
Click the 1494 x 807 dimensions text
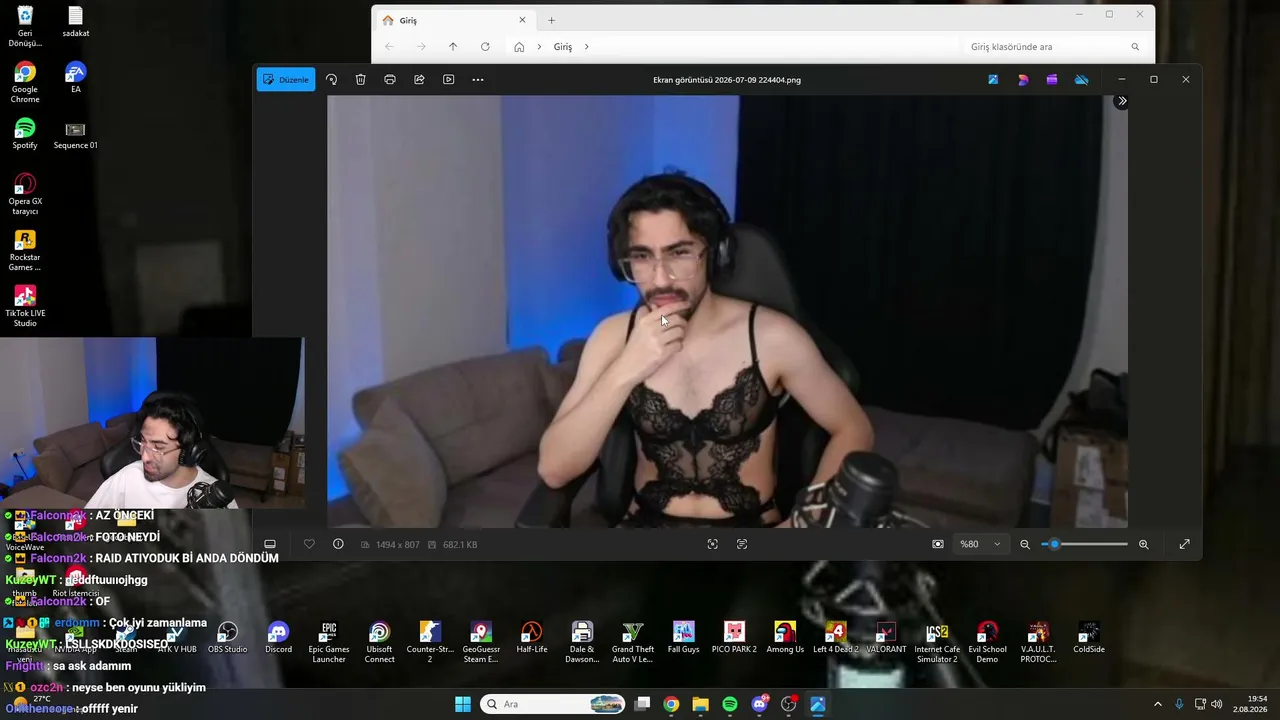tap(397, 545)
